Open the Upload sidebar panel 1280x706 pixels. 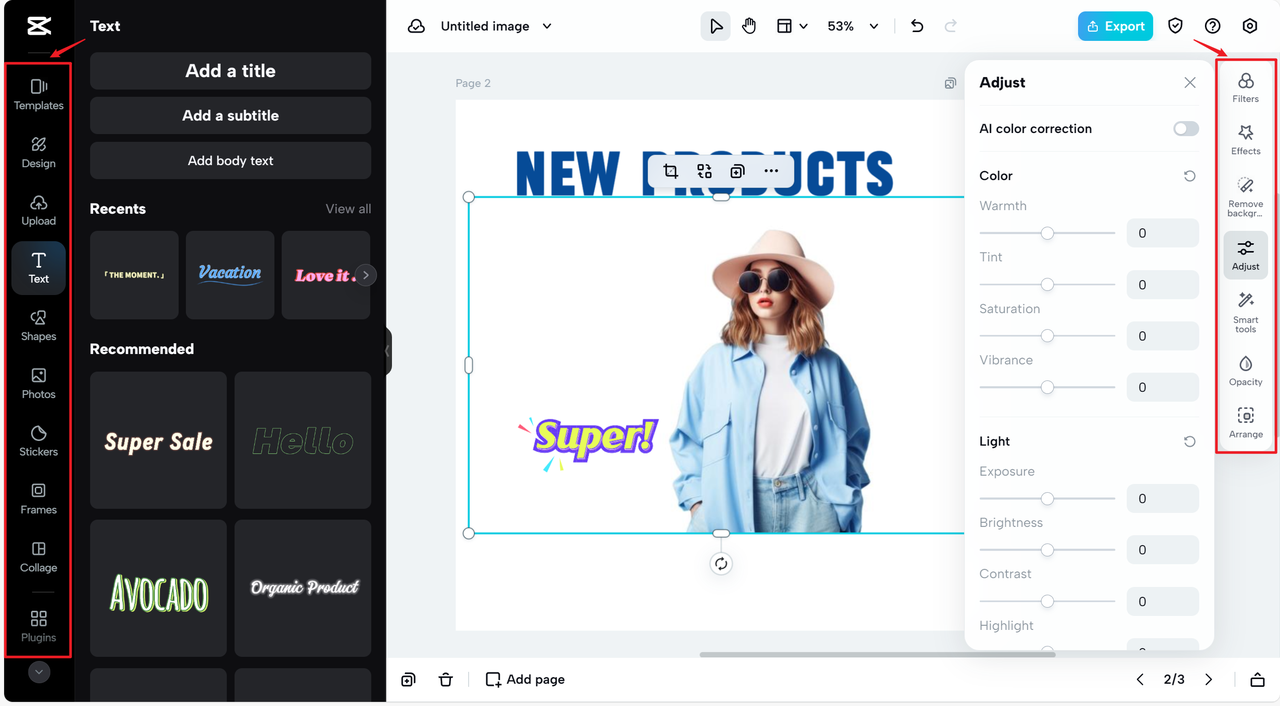click(x=39, y=210)
